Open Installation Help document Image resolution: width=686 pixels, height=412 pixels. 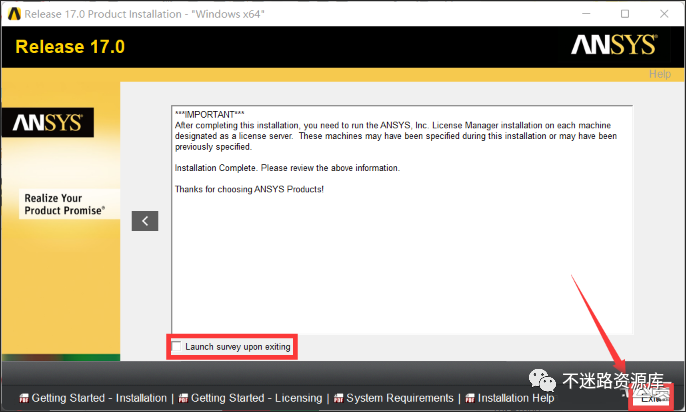tap(516, 398)
